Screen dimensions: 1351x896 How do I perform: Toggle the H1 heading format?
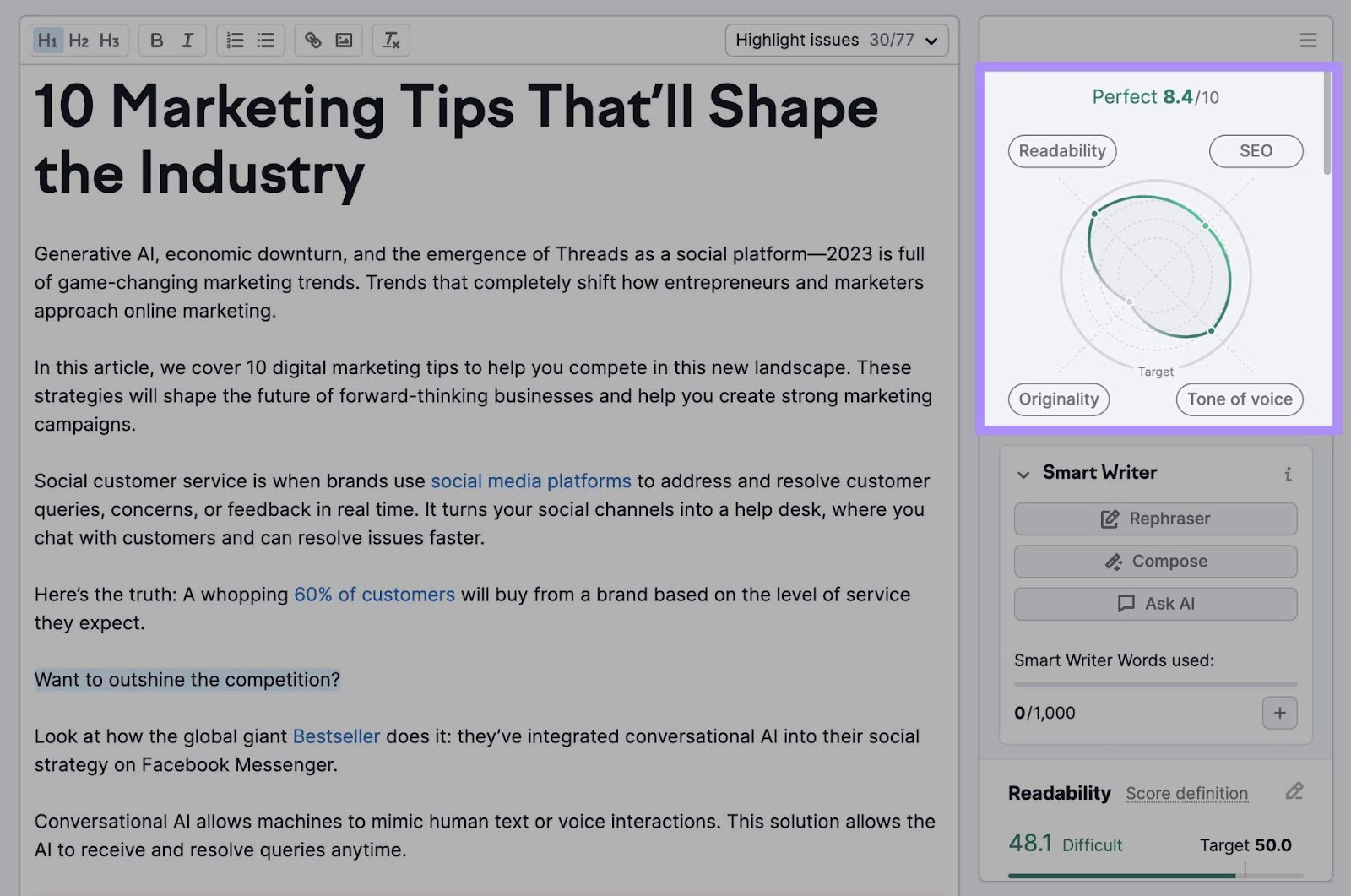pos(48,40)
